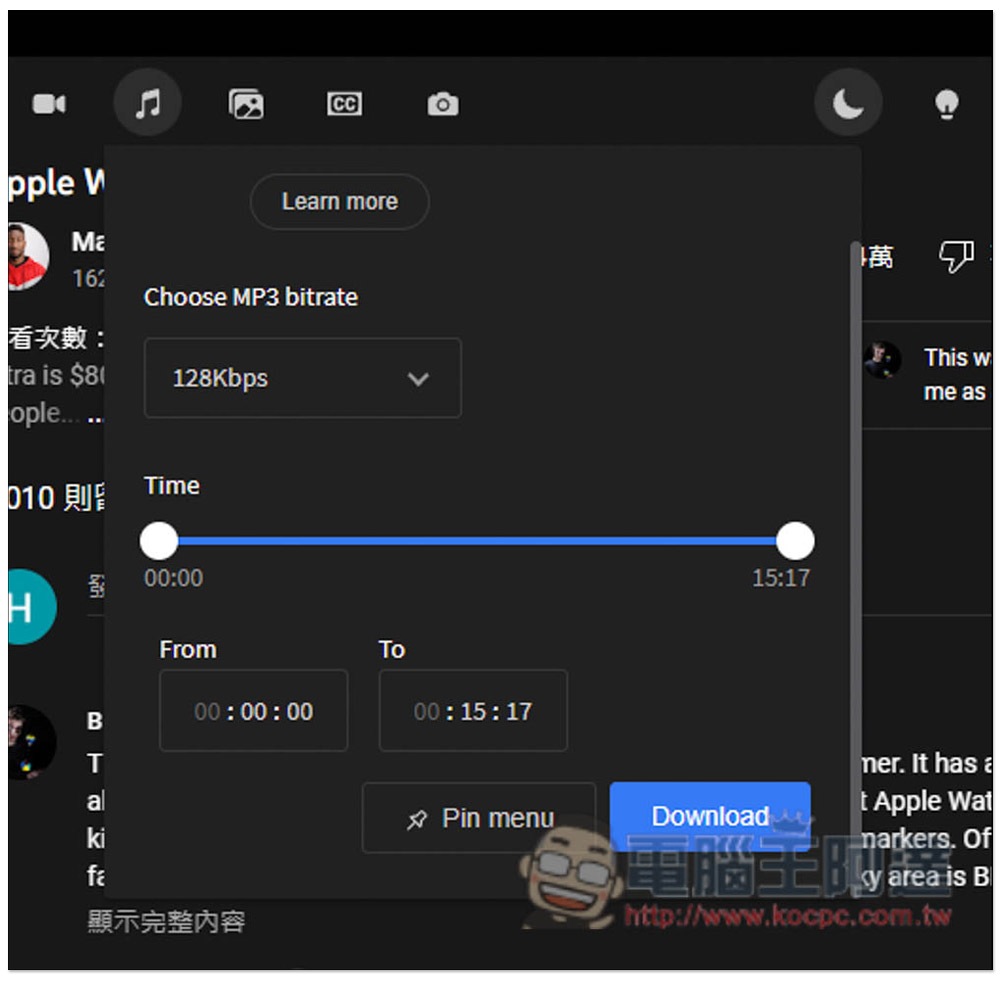Click the To time input field

(473, 711)
